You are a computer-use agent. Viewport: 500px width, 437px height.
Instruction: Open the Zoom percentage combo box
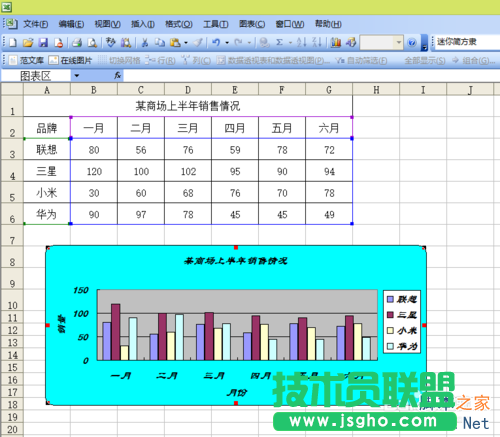pyautogui.click(x=382, y=43)
